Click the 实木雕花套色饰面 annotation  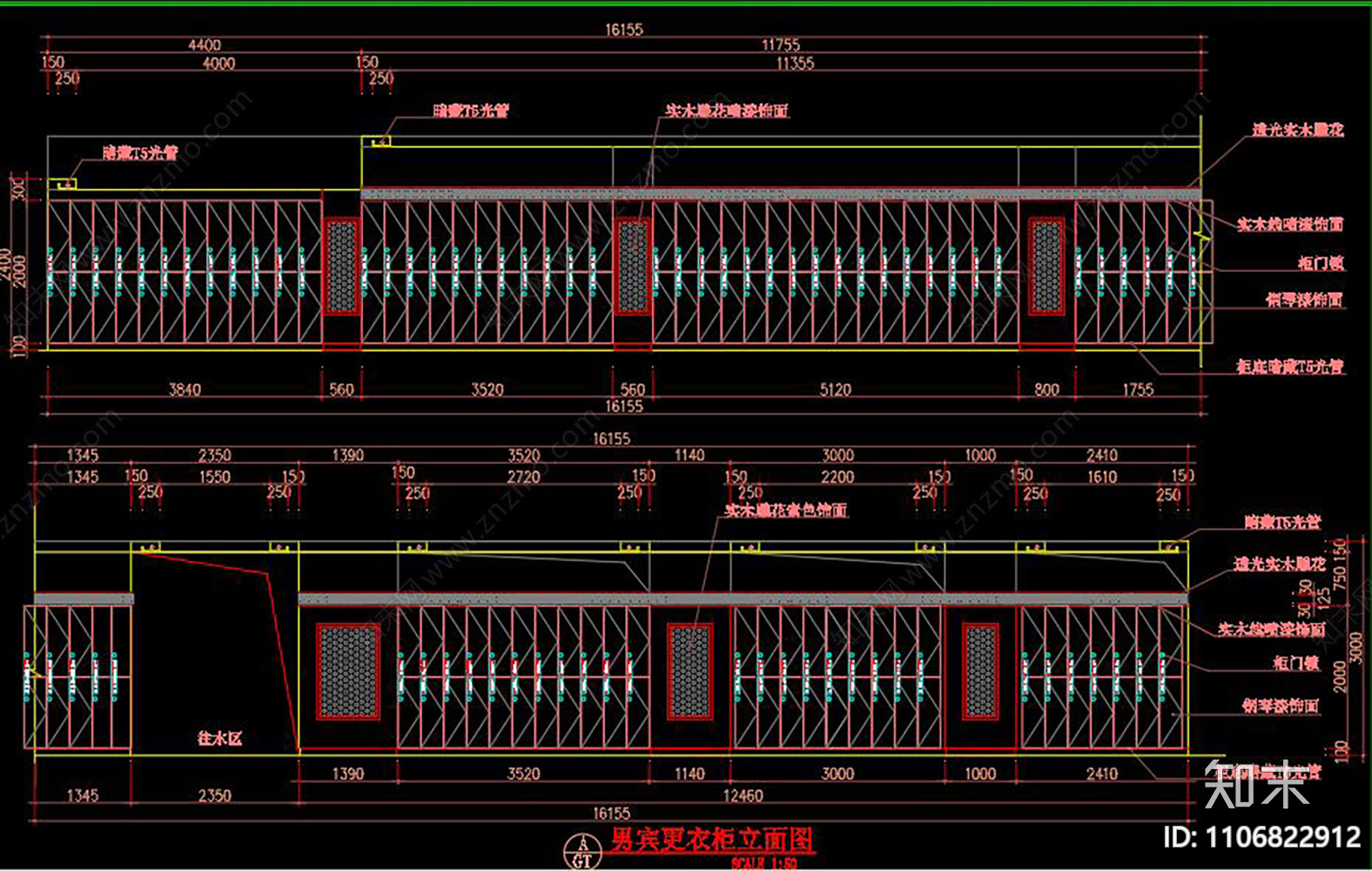[x=786, y=510]
